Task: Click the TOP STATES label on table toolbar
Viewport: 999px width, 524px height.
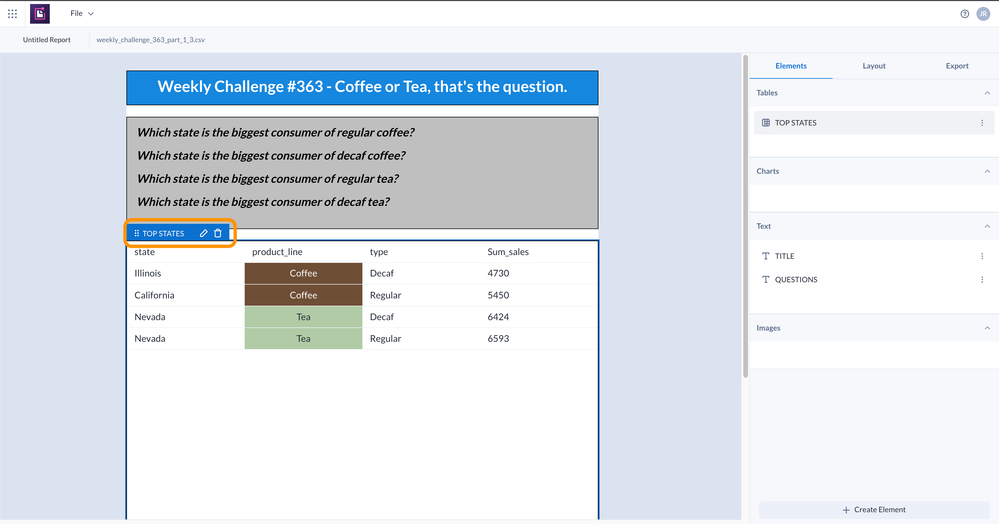Action: (x=163, y=233)
